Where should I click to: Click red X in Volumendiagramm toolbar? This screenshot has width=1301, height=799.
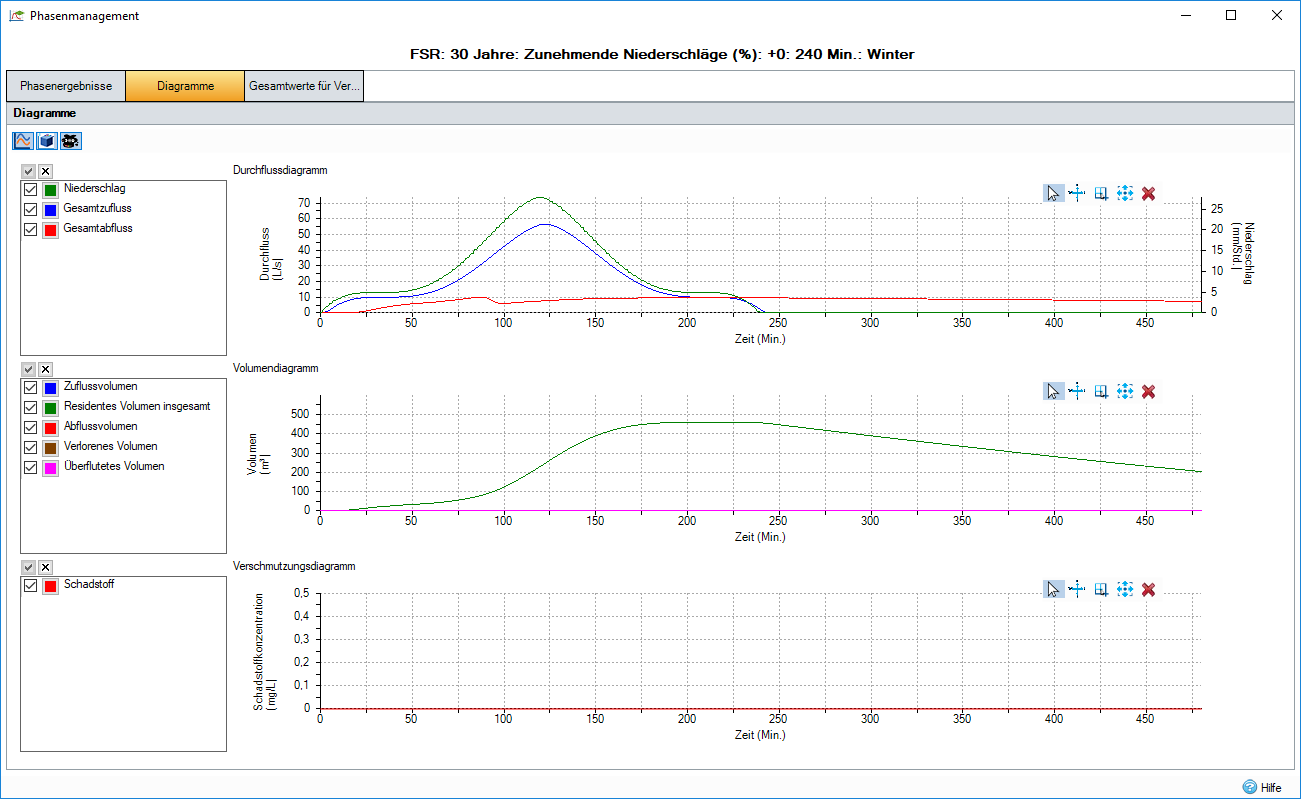coord(1148,391)
